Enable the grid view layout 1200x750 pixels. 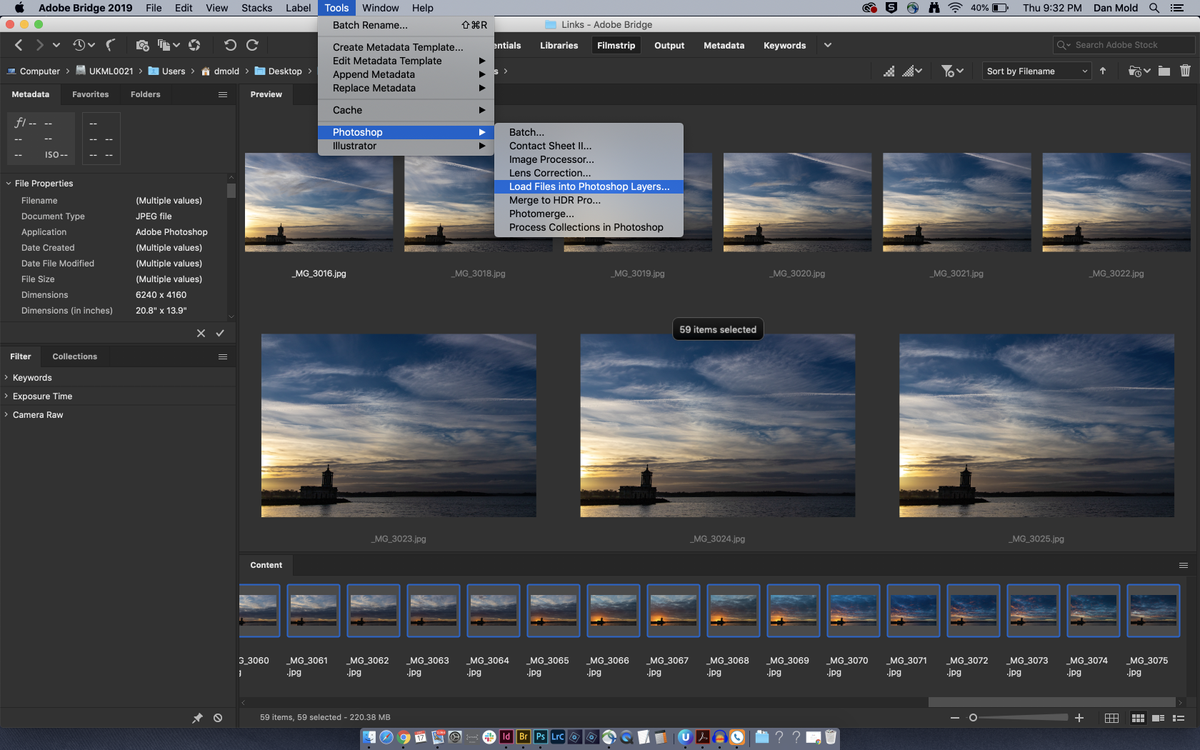tap(1138, 718)
